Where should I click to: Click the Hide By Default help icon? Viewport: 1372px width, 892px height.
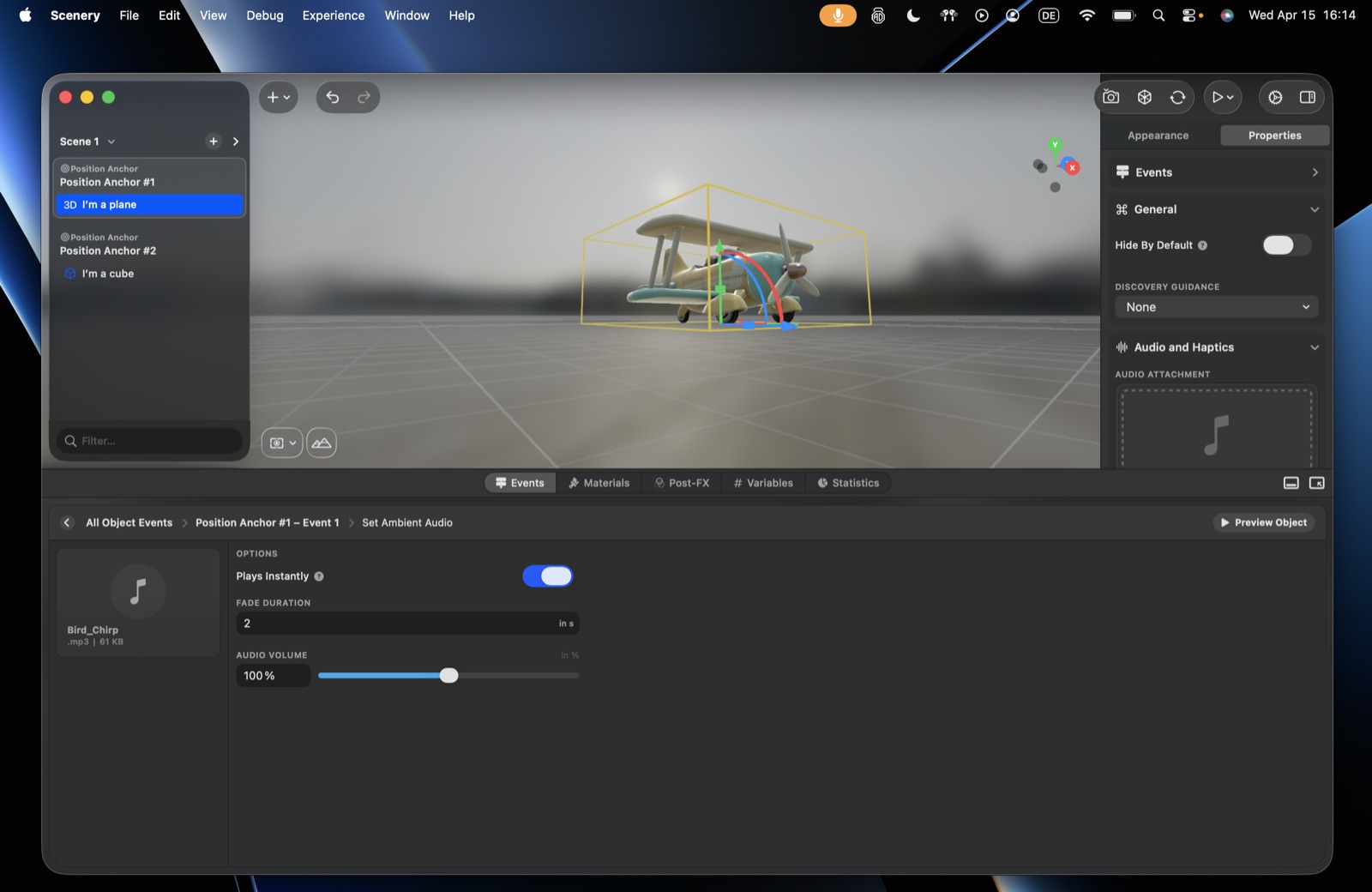pyautogui.click(x=1202, y=245)
